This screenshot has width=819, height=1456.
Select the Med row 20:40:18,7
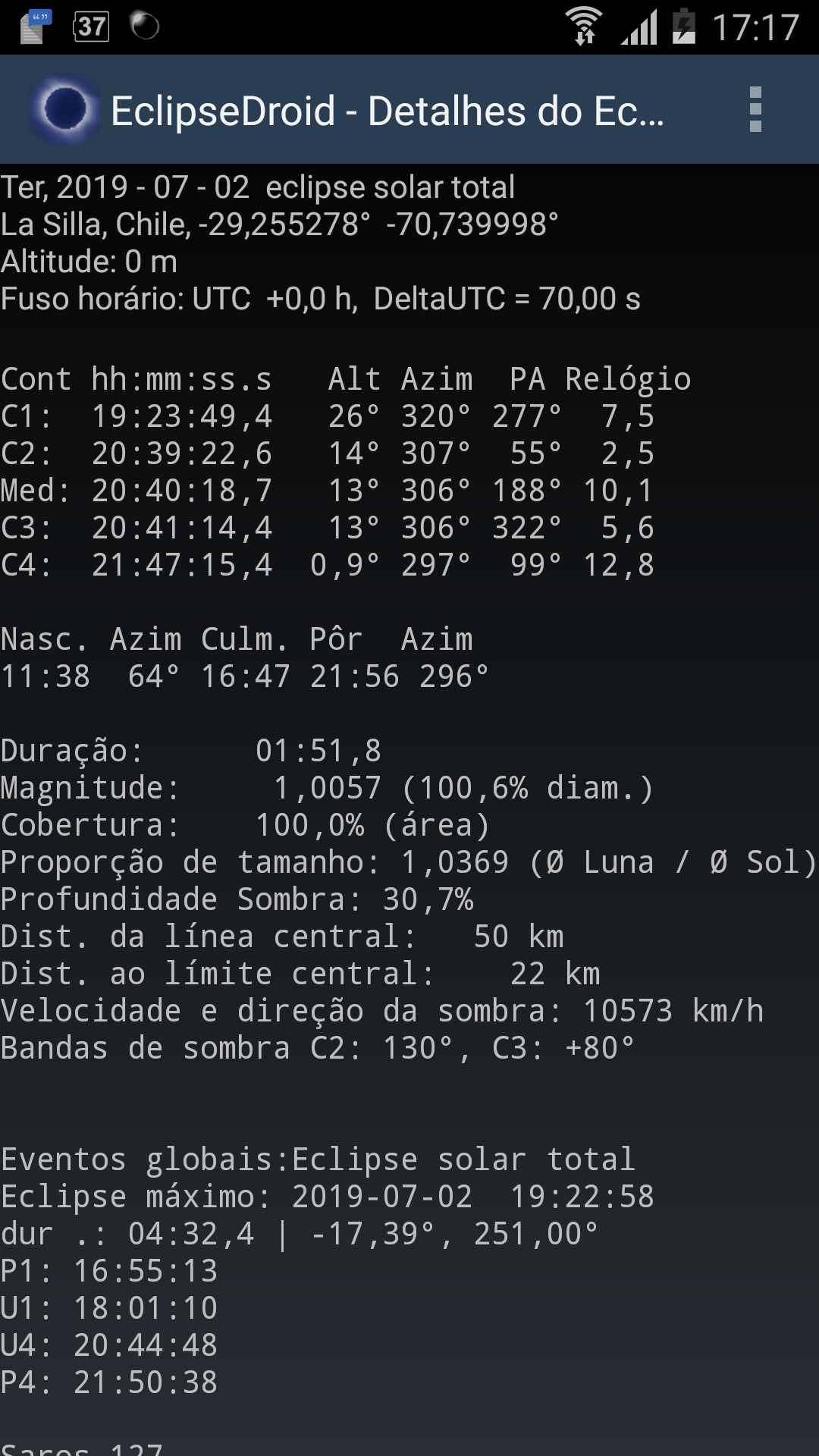(328, 491)
